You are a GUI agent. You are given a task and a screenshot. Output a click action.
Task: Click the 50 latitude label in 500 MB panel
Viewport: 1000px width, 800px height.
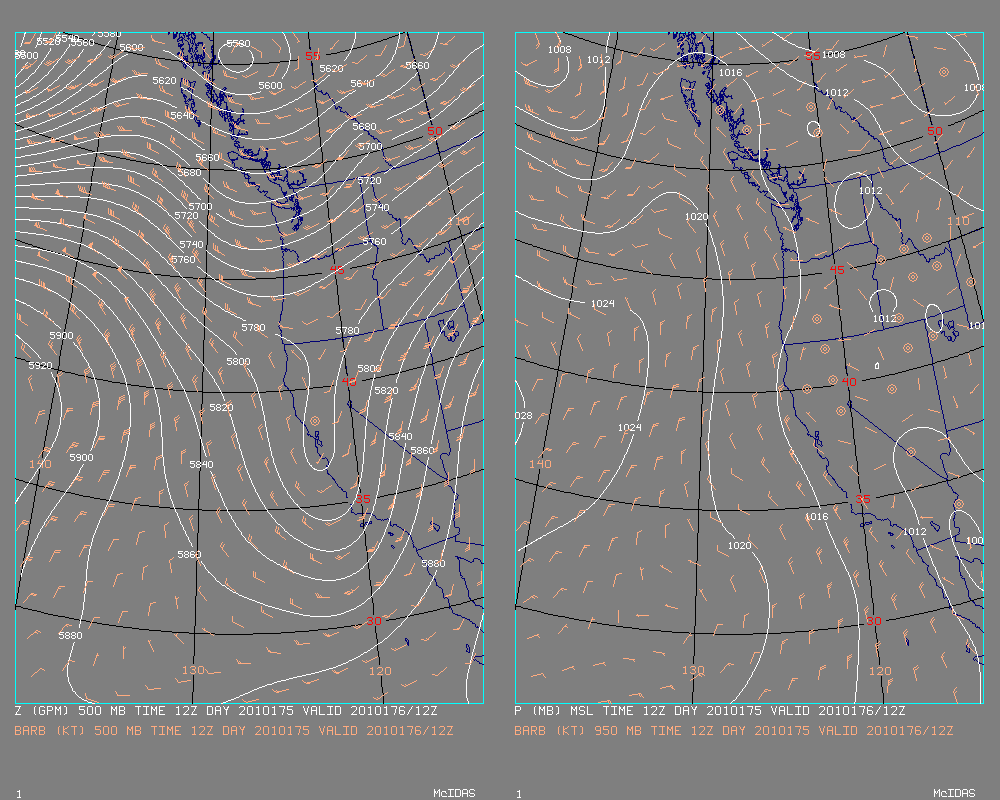(434, 131)
